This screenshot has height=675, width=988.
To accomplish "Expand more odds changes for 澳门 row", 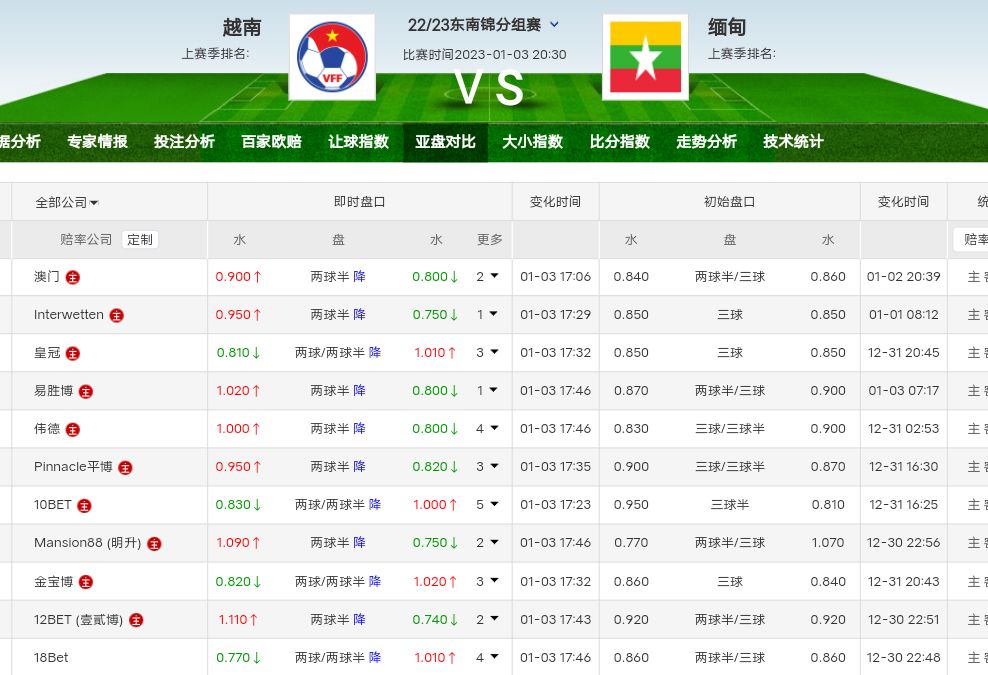I will tap(487, 276).
